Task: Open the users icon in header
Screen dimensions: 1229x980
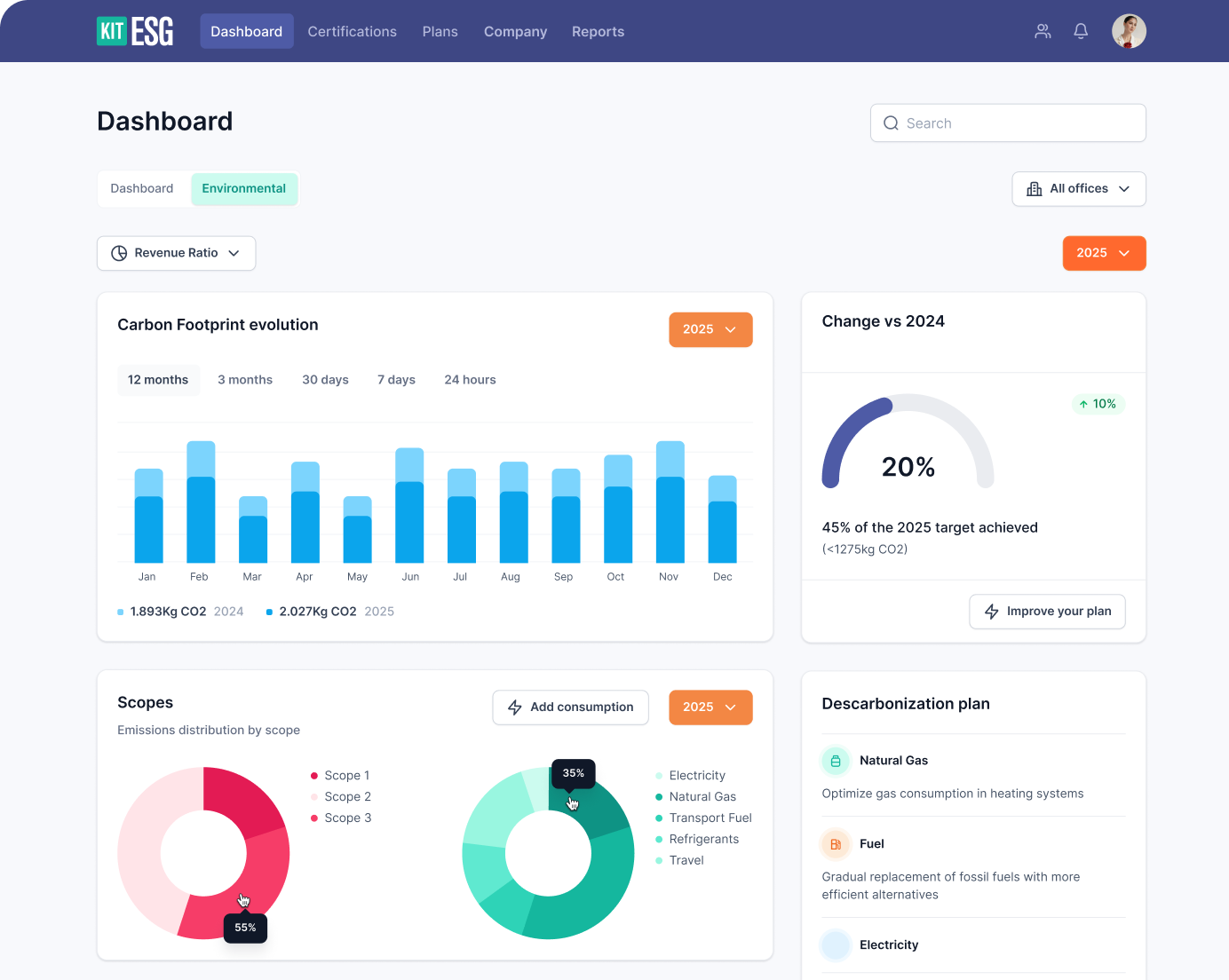Action: coord(1043,31)
